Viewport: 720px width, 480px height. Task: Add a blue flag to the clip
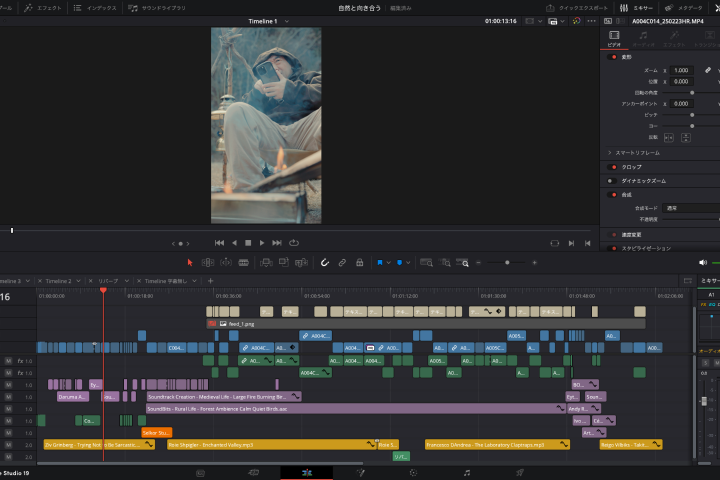(380, 263)
